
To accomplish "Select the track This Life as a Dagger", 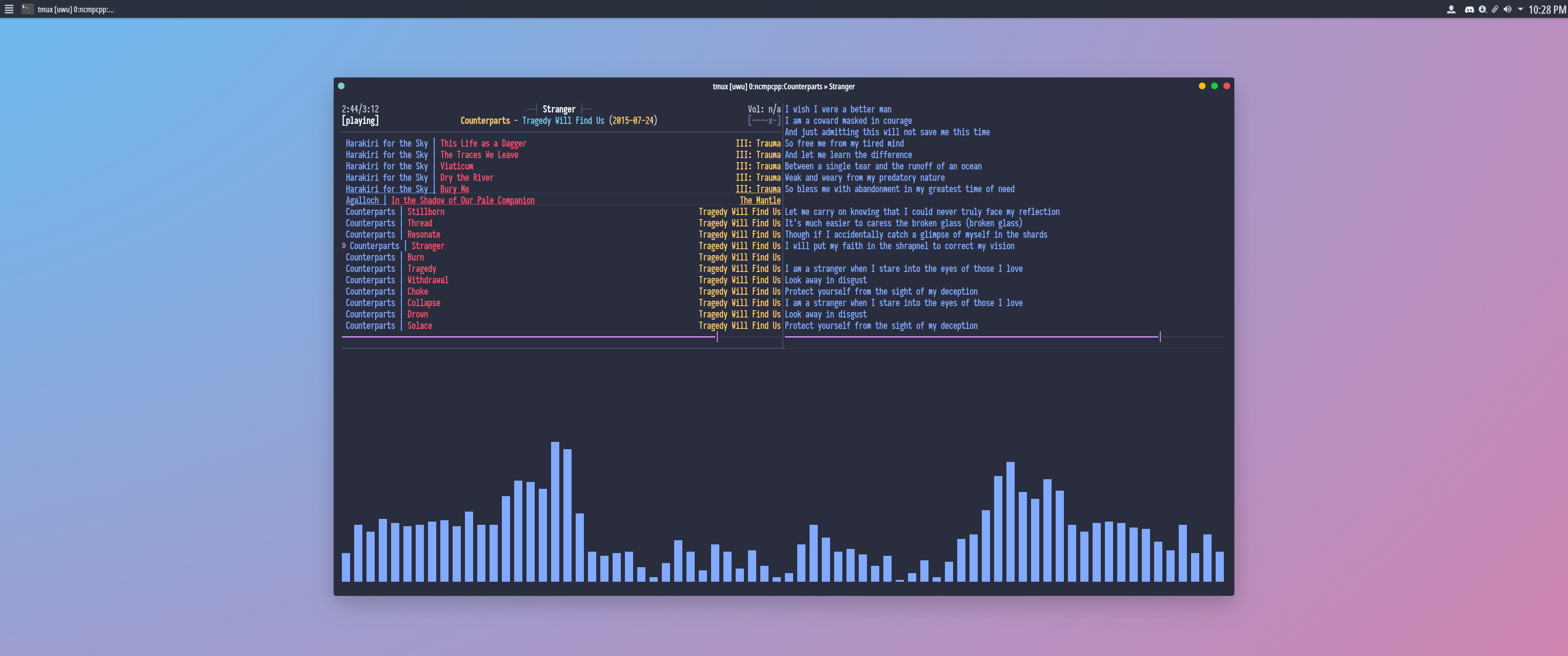I will [x=483, y=143].
